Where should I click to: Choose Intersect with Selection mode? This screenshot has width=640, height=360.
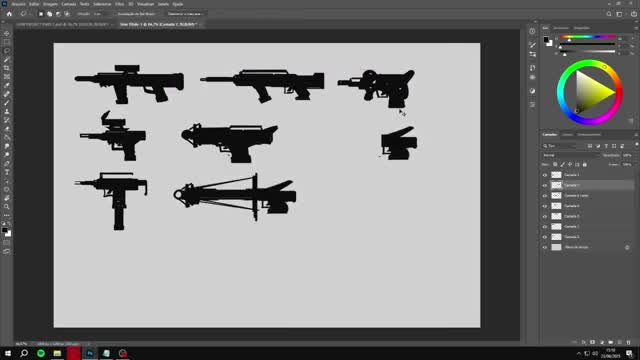point(67,14)
